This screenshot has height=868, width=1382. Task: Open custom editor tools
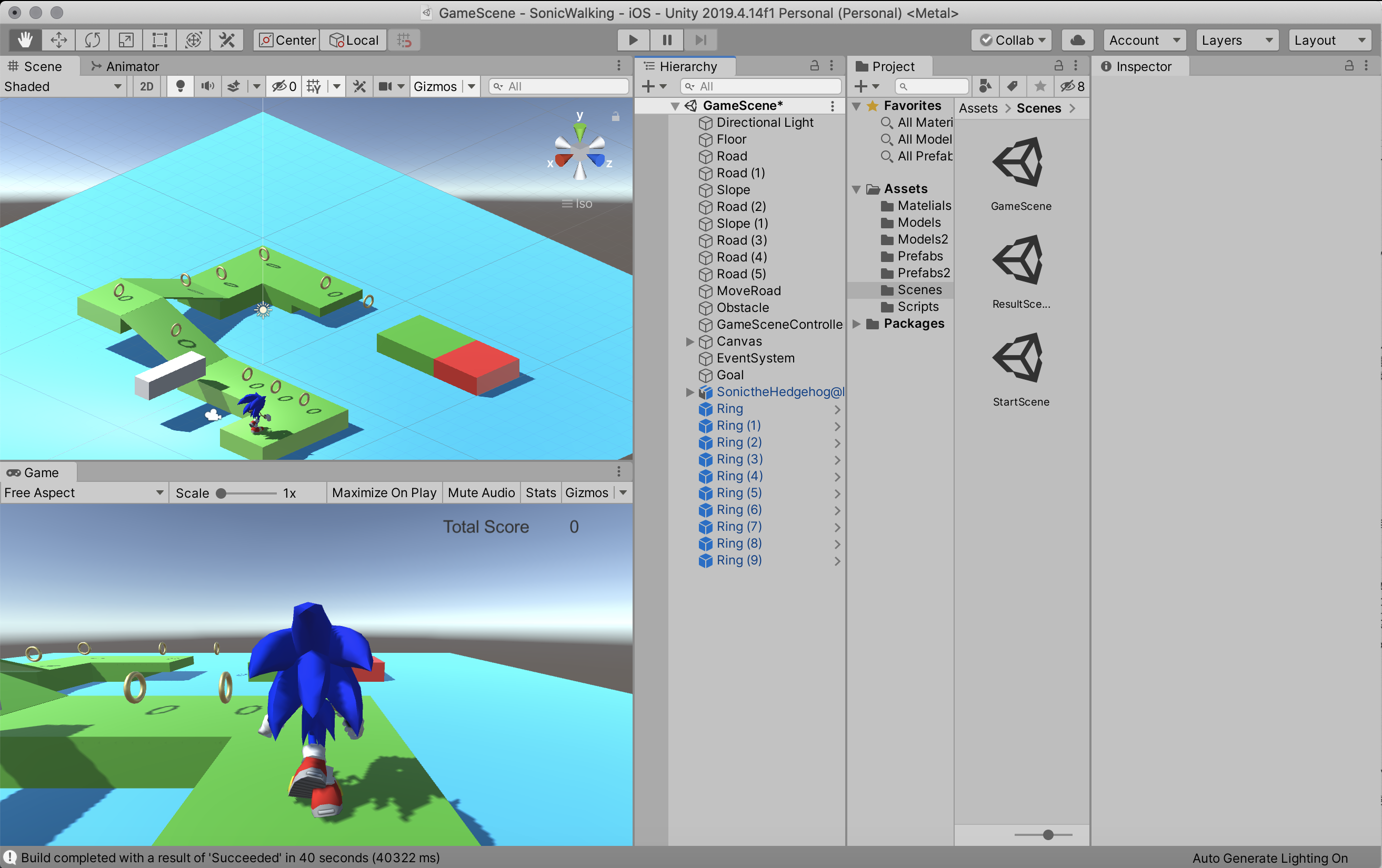[227, 40]
